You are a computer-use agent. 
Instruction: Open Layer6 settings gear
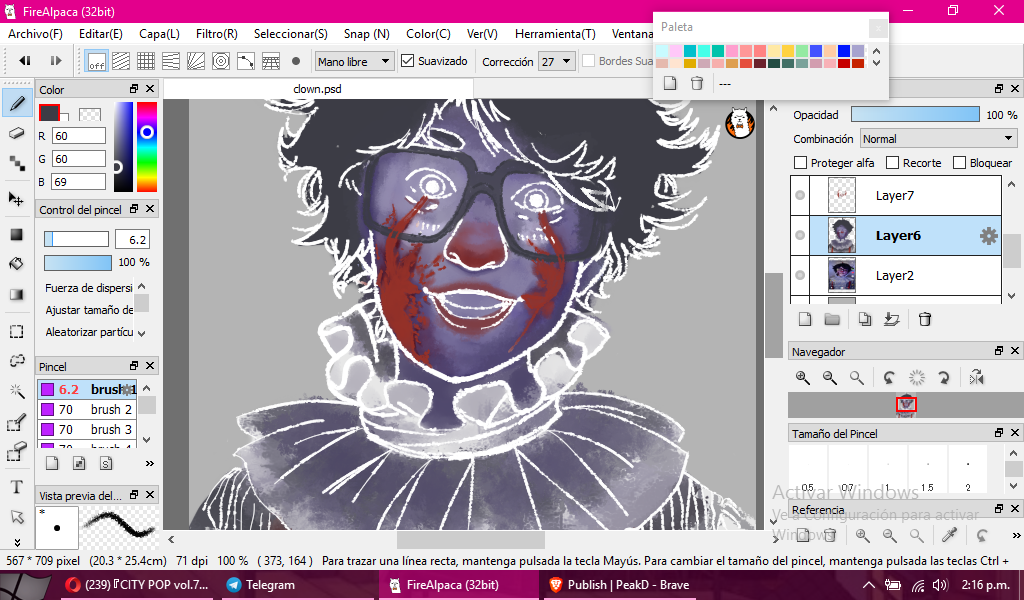(x=989, y=236)
